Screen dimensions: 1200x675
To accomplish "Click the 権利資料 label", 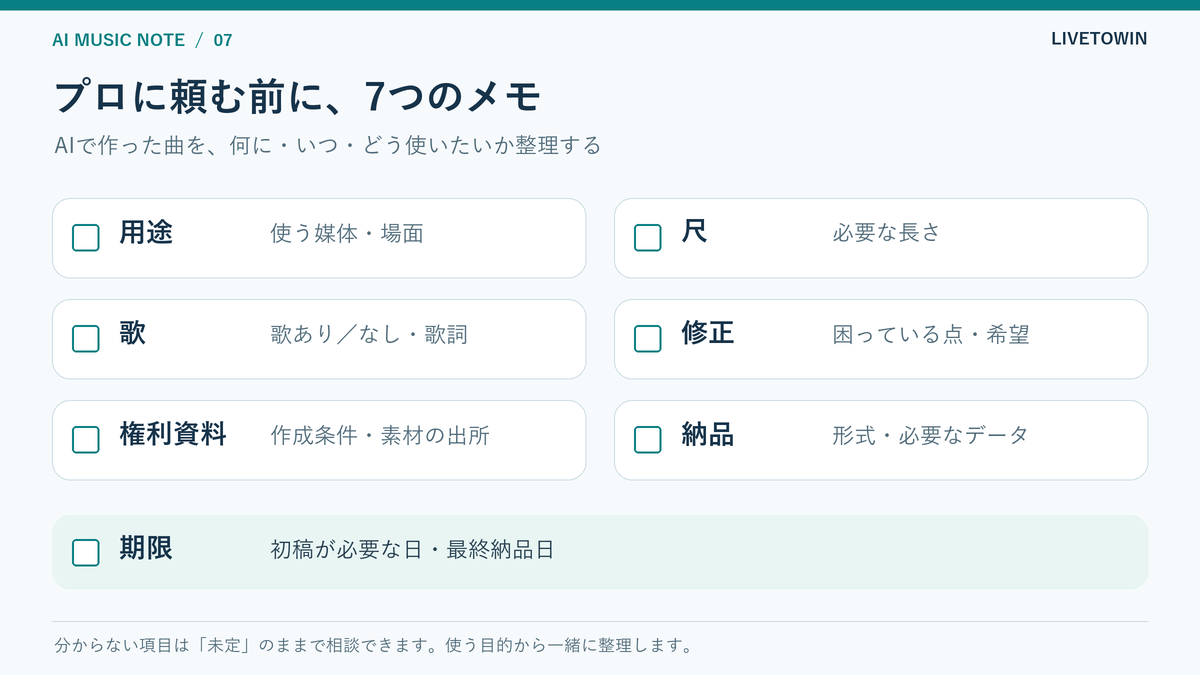I will (x=173, y=435).
